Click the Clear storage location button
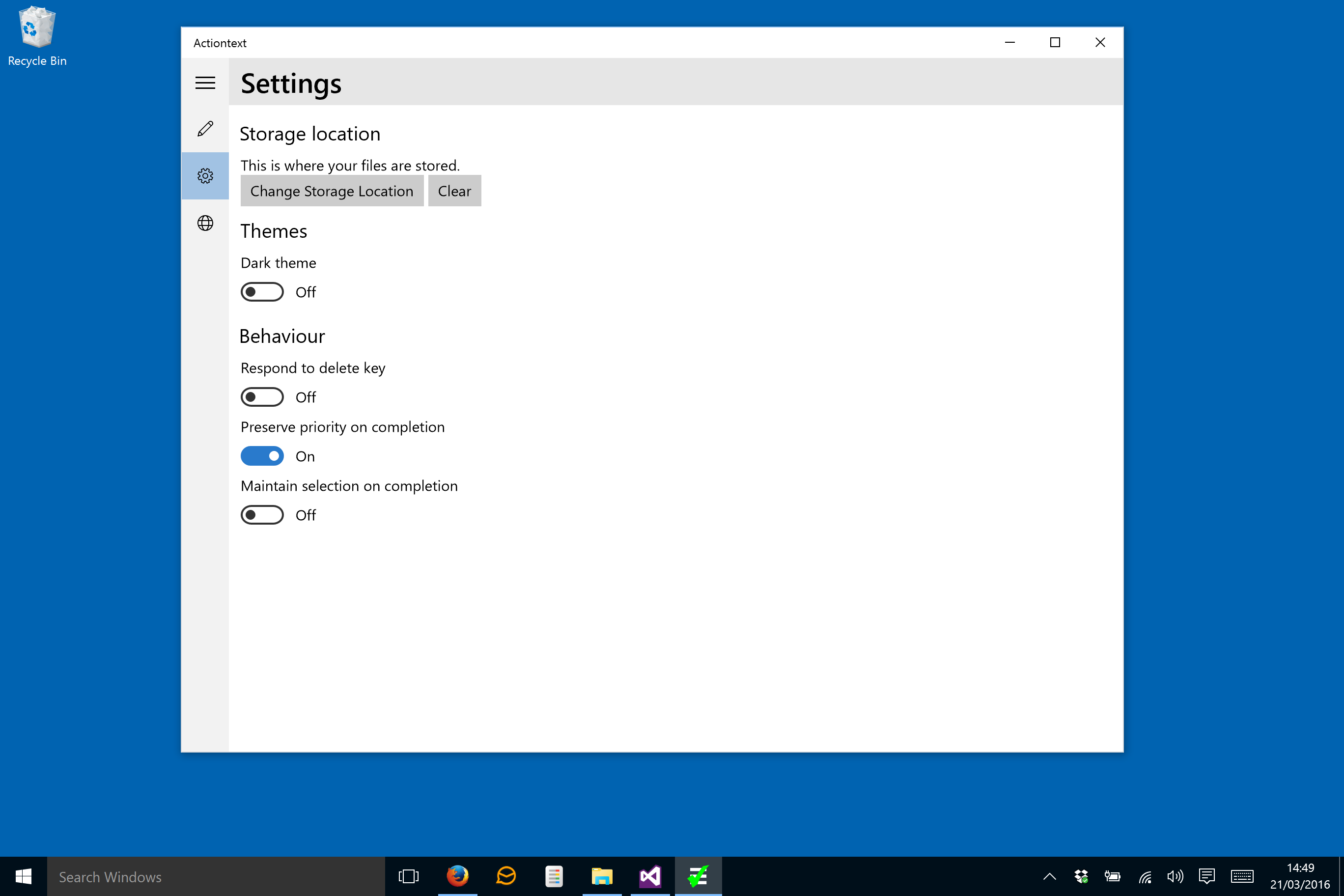Screen dimensions: 1344x896 454,191
